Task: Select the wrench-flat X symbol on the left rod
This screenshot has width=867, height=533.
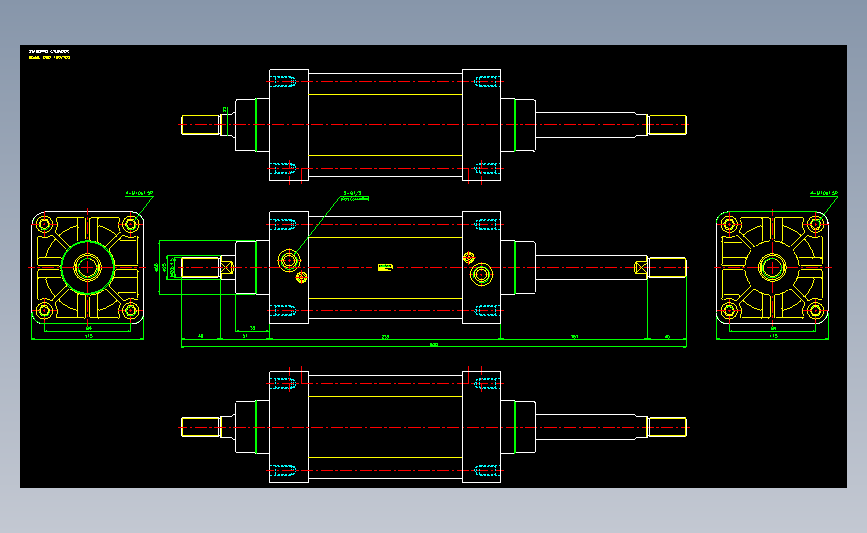Action: [x=227, y=268]
